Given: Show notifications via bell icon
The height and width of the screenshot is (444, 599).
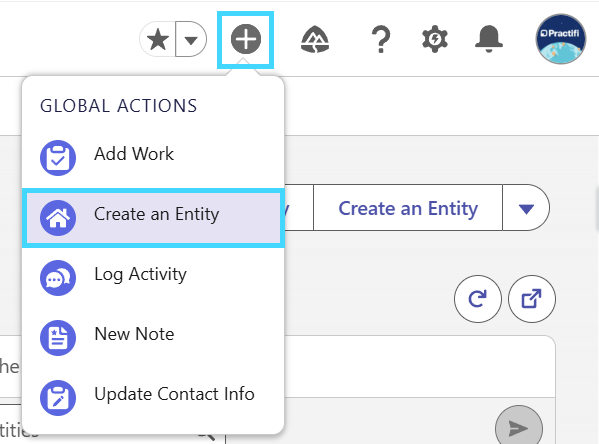Looking at the screenshot, I should point(489,39).
